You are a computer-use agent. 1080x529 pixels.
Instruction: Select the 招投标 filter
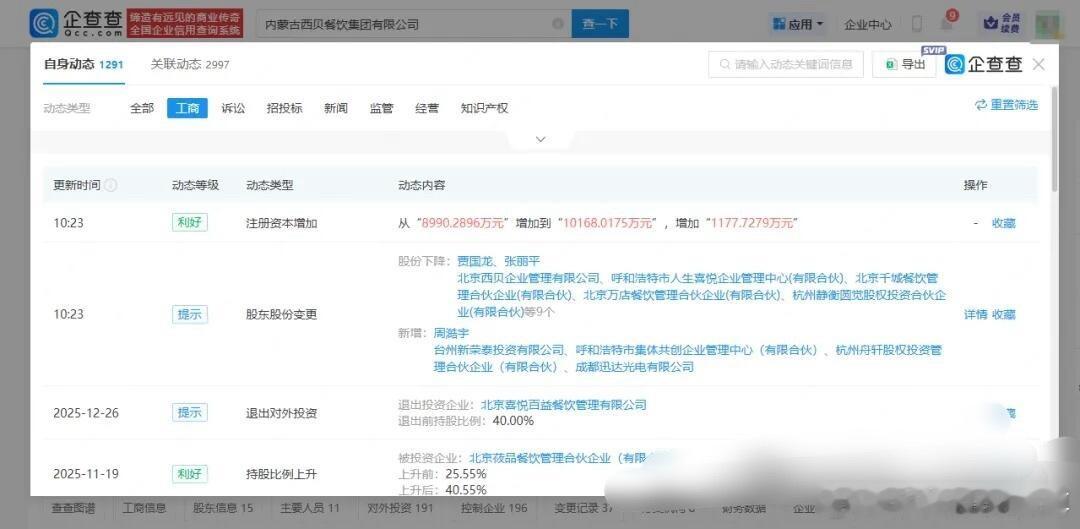(284, 108)
